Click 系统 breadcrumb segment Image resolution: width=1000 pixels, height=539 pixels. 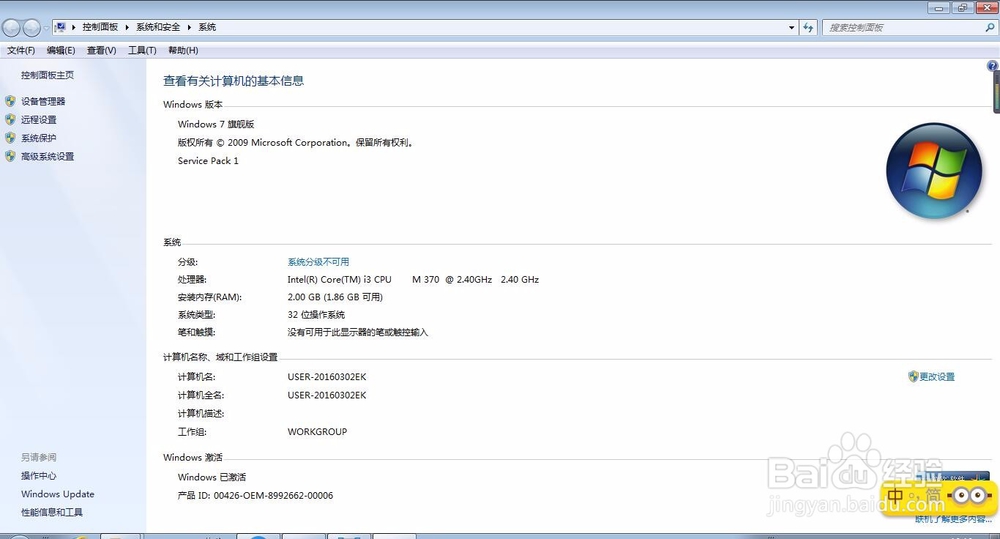pyautogui.click(x=207, y=27)
